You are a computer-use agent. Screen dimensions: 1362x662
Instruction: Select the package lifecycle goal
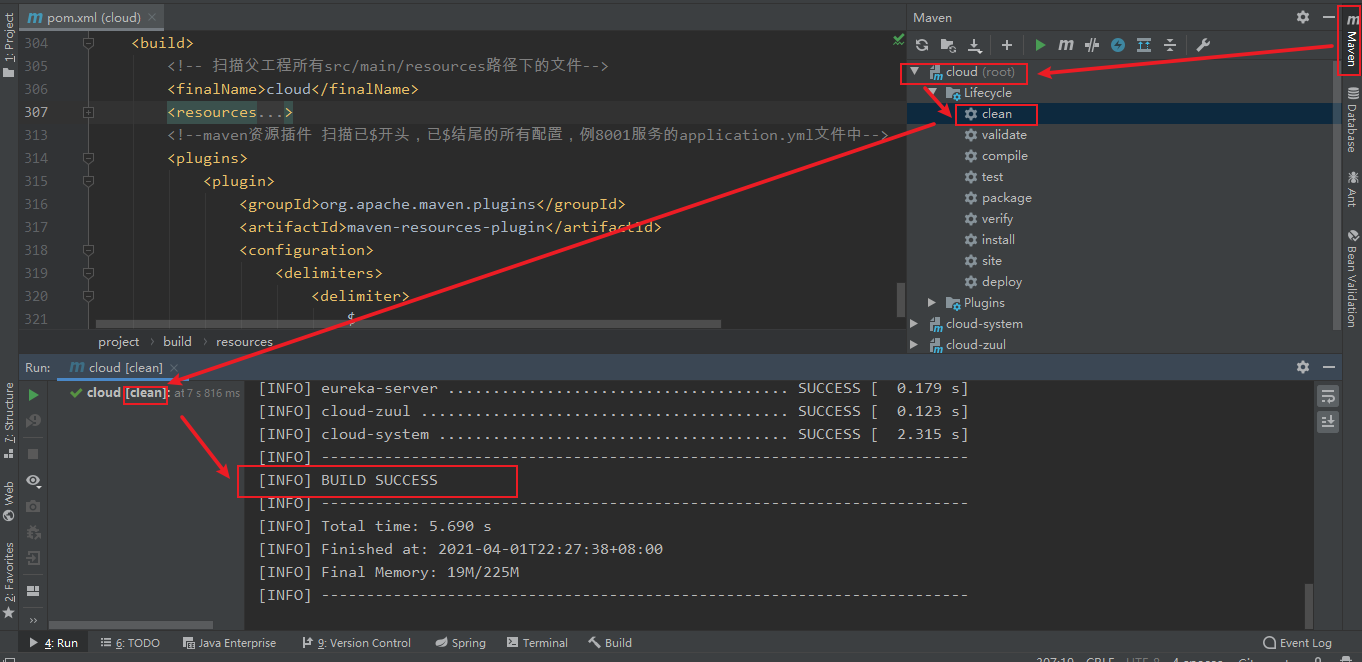point(998,198)
